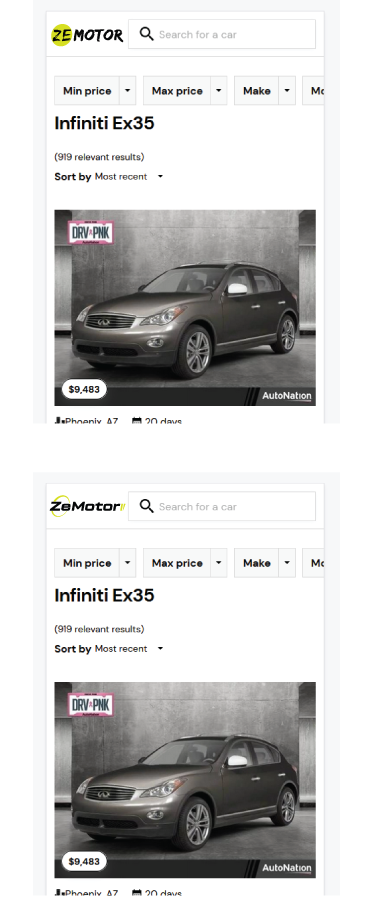
Task: Expand the Min price arrow in top filter bar
Action: [x=127, y=91]
